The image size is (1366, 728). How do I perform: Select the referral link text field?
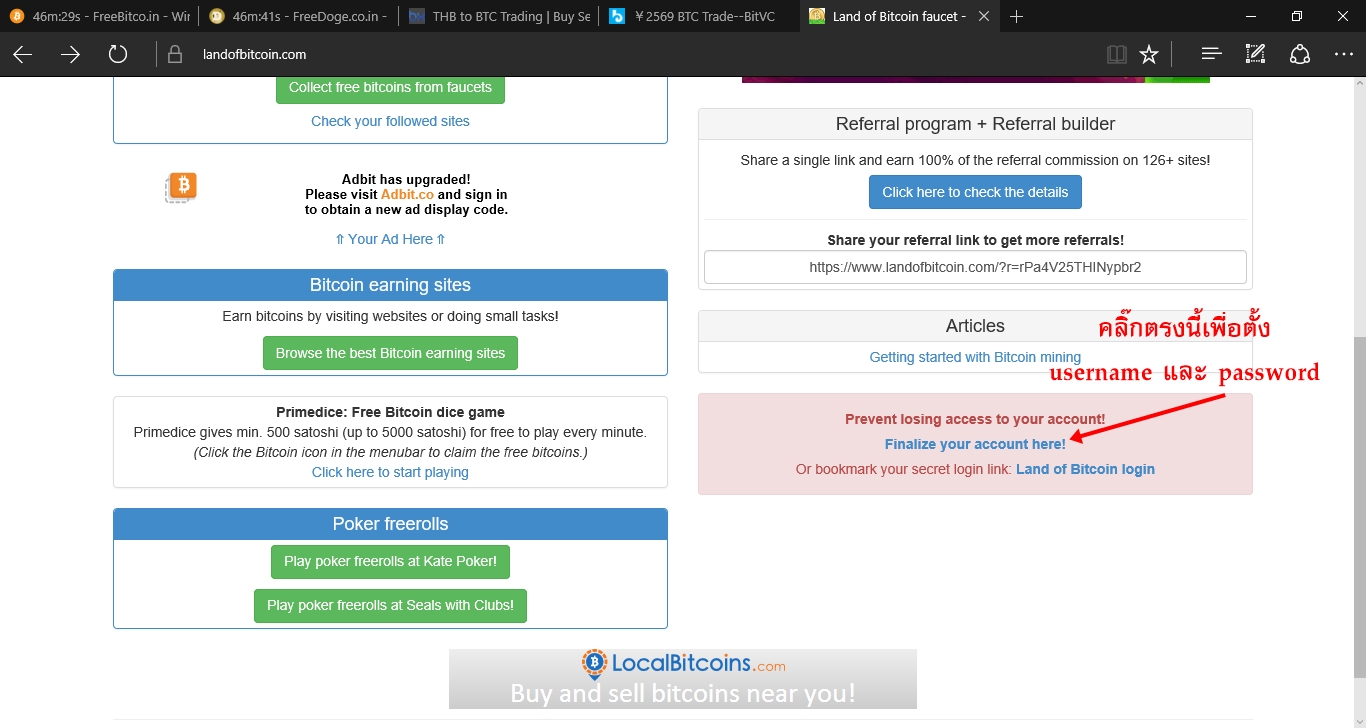[x=975, y=267]
